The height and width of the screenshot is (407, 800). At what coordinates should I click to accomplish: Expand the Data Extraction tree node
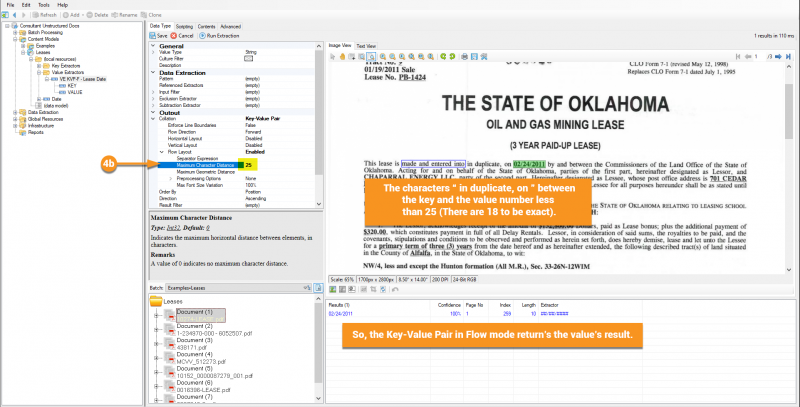point(15,112)
